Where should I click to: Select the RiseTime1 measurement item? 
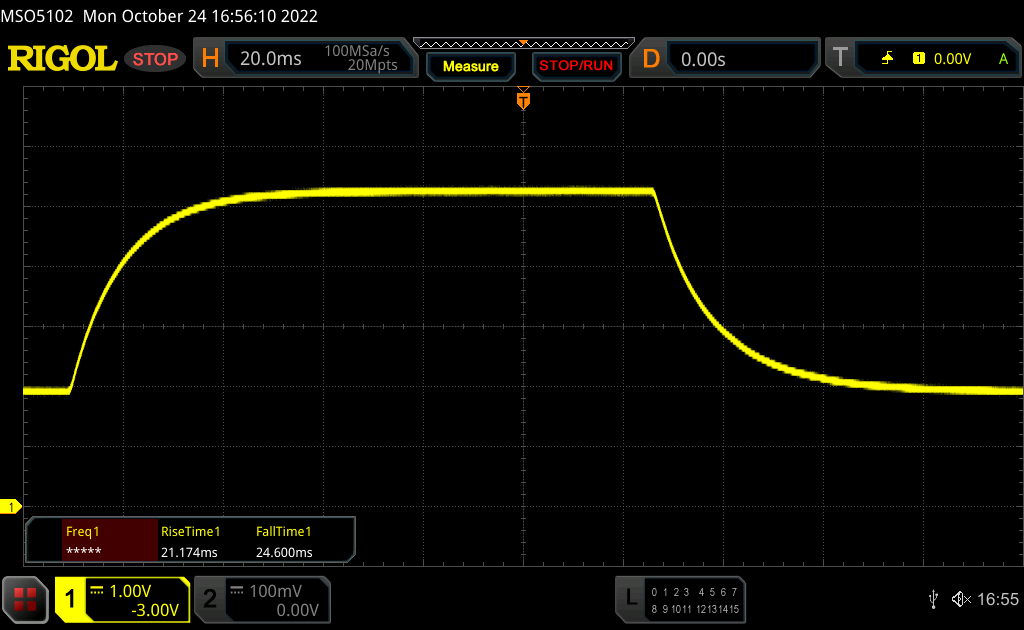point(191,531)
